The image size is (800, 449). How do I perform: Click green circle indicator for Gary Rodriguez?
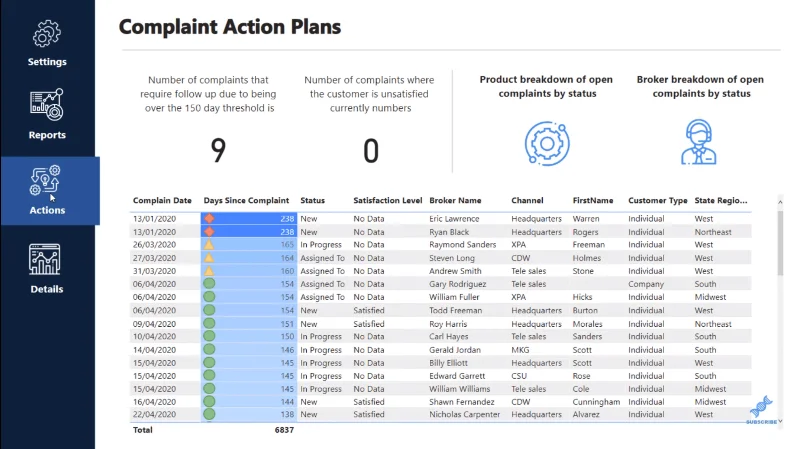click(x=209, y=284)
